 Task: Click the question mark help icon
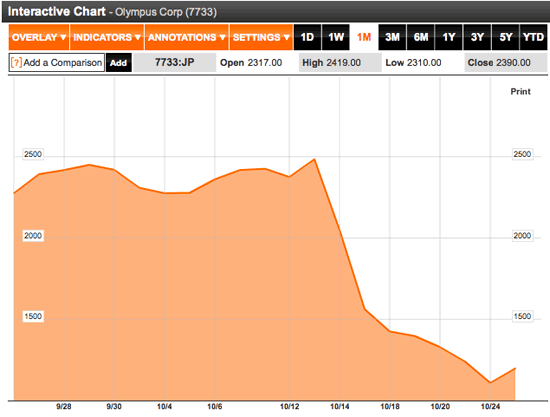tap(16, 63)
